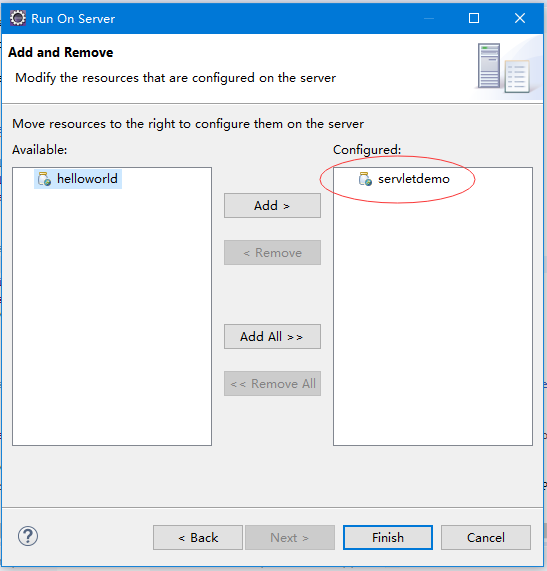Go to previous page with < Back
Screen dimensions: 547x571
point(198,537)
